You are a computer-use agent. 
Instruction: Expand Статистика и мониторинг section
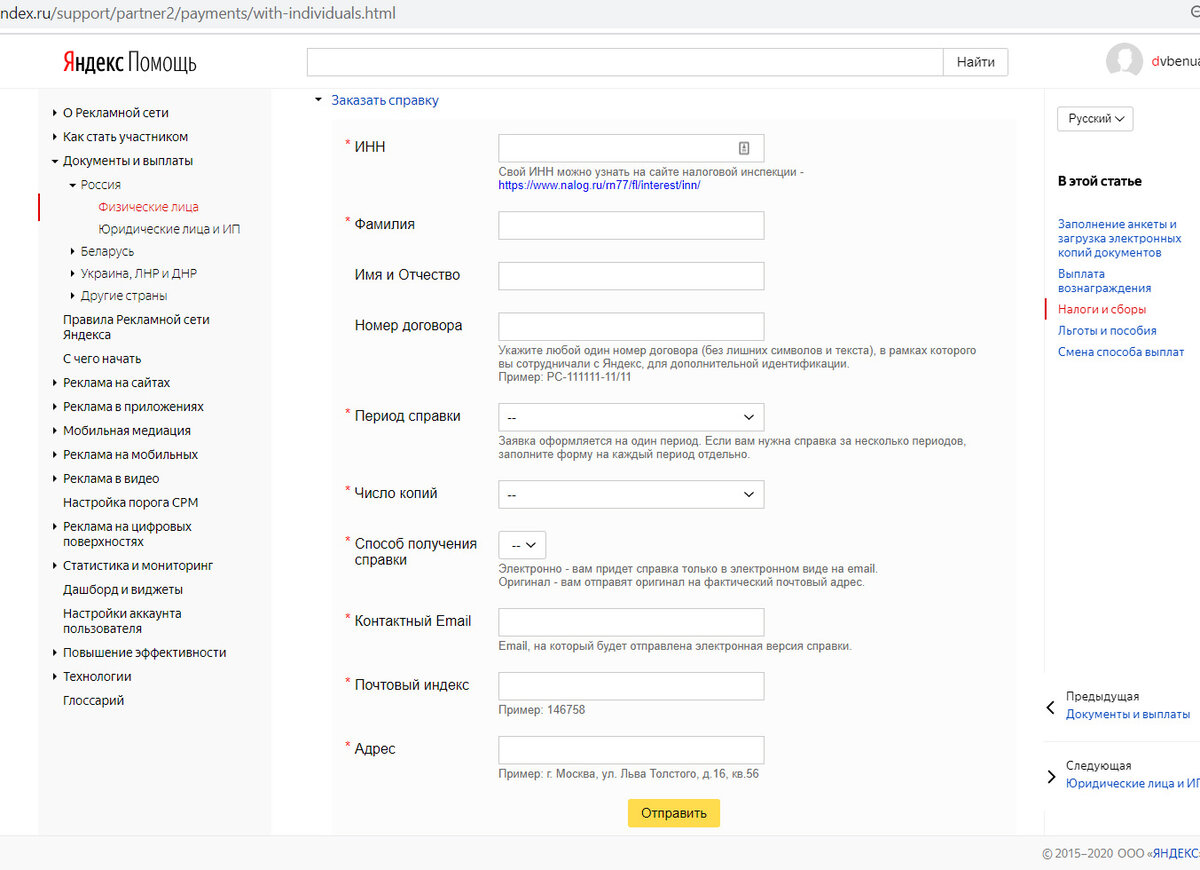(x=55, y=566)
